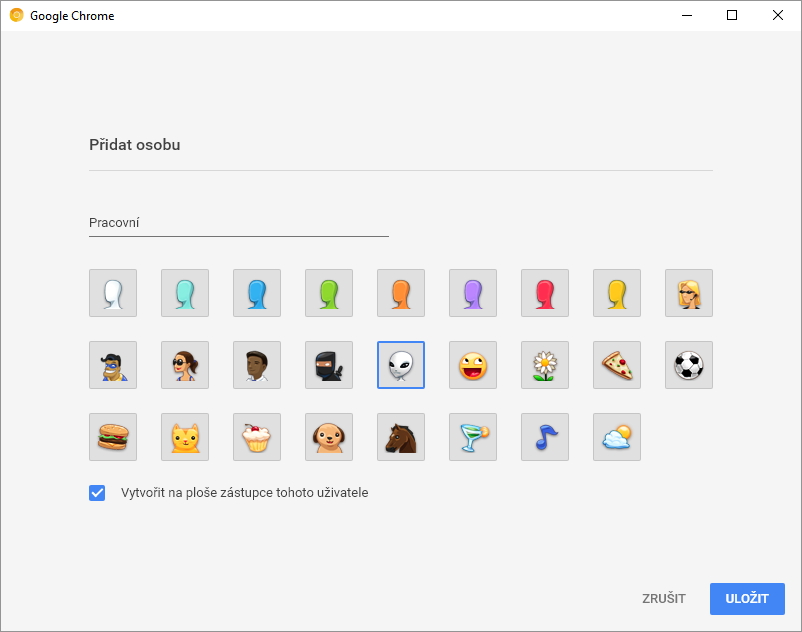Choose the soccer ball avatar
Screen dimensions: 802x632
(689, 365)
